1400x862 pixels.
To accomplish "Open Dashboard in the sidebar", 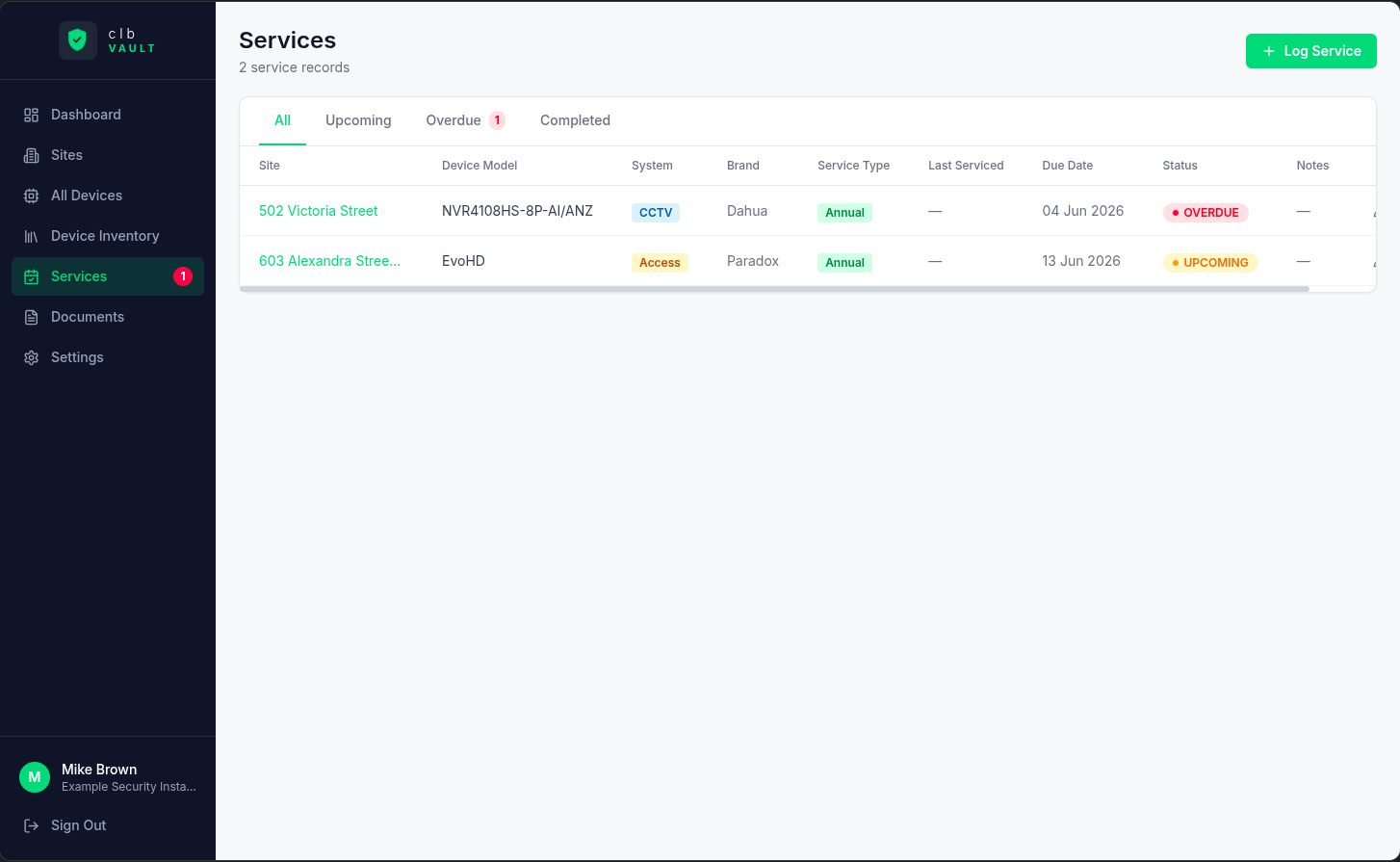I will pos(108,115).
